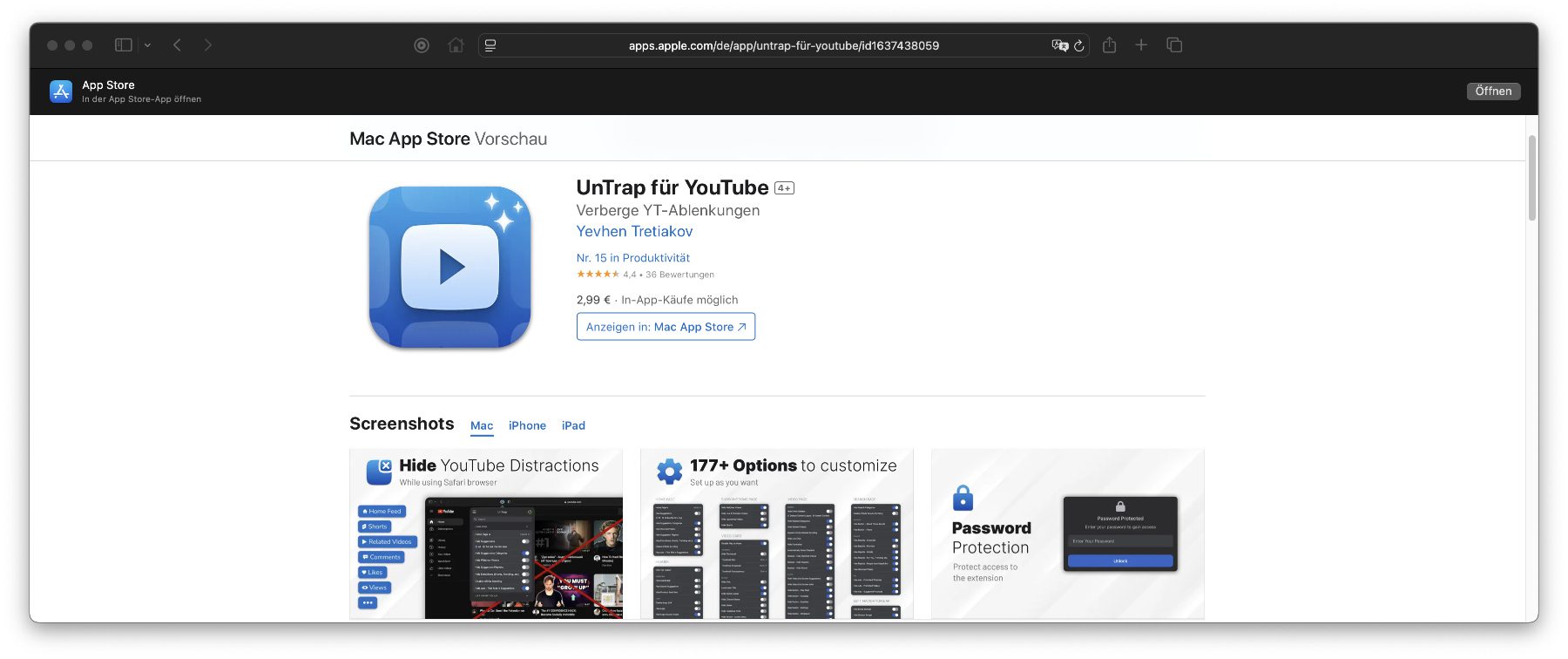Open the Password Protection screenshot thumbnail

click(x=1067, y=533)
